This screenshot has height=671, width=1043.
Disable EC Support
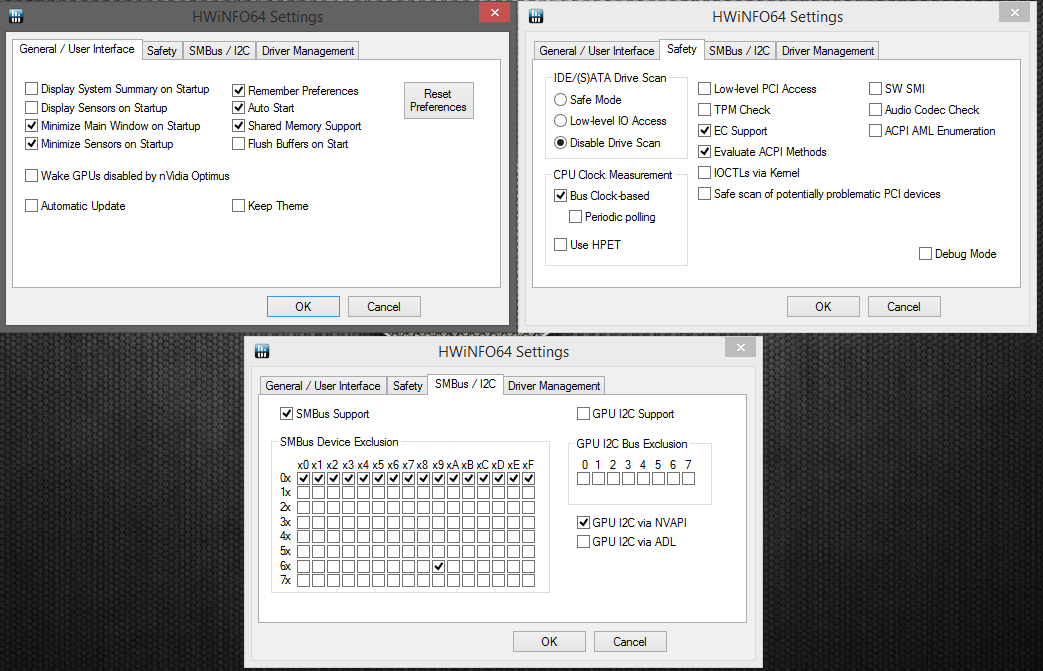732,131
